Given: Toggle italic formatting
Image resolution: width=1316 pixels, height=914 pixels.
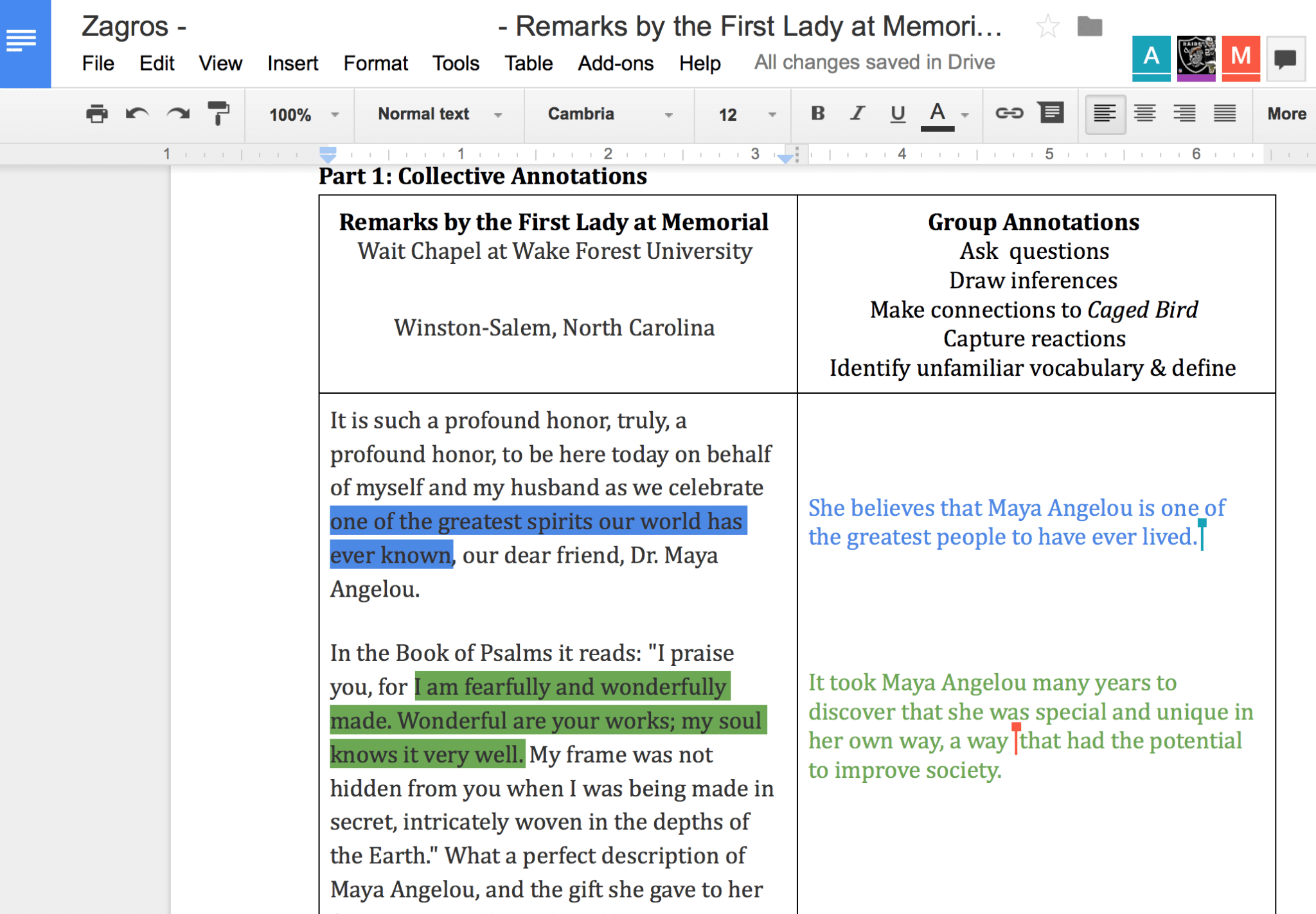Looking at the screenshot, I should tap(857, 114).
